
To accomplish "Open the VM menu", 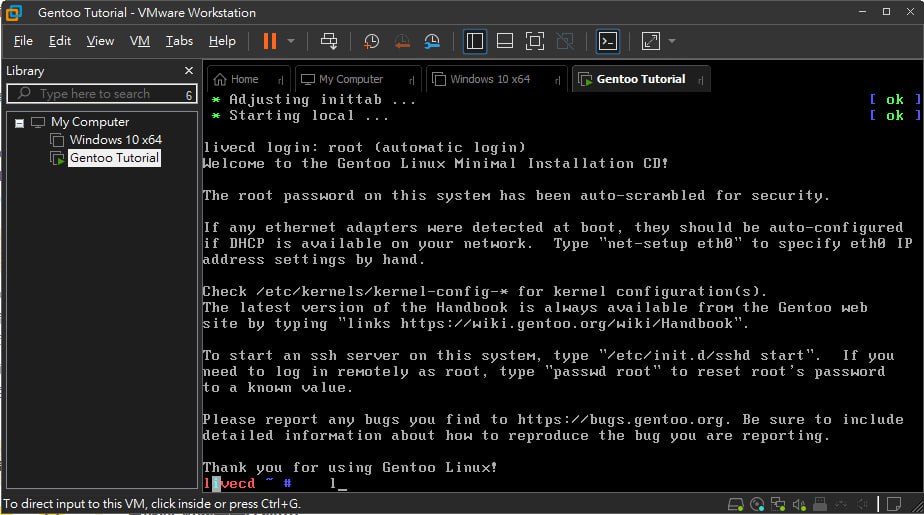I will tap(140, 41).
